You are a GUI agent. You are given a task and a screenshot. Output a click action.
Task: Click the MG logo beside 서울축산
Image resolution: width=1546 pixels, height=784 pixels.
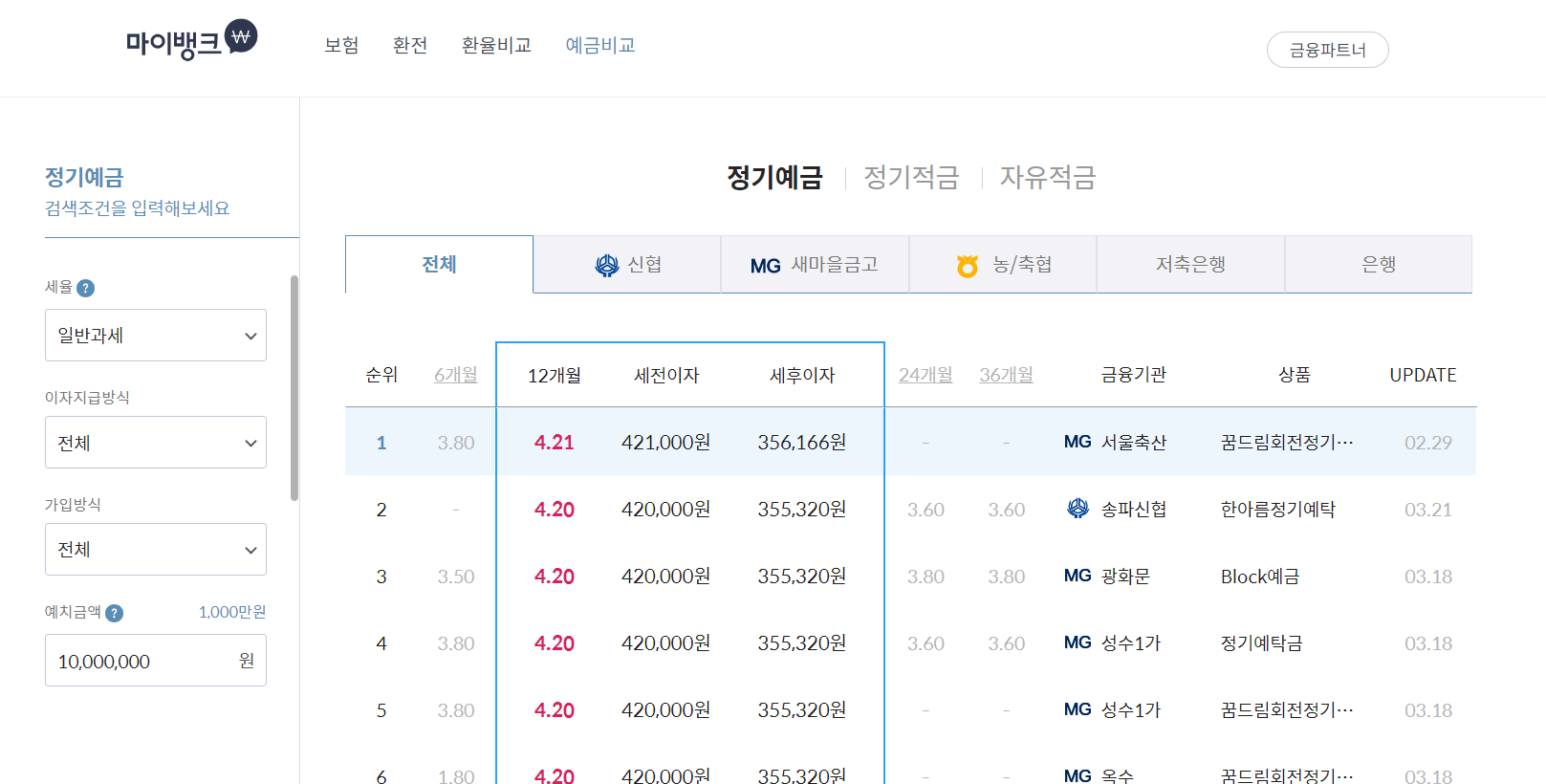(1078, 442)
